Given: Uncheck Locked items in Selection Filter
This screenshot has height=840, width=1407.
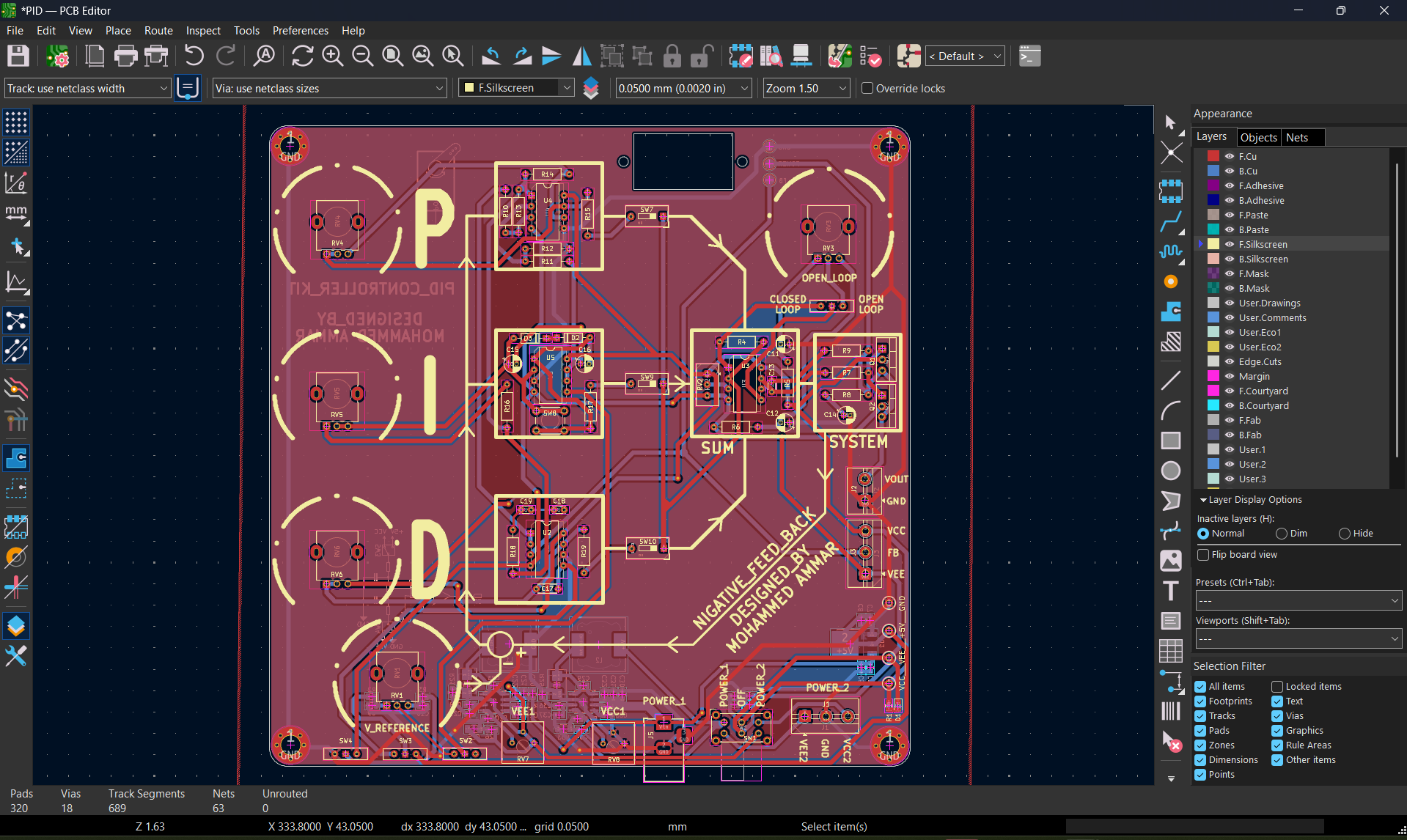Looking at the screenshot, I should click(1277, 687).
